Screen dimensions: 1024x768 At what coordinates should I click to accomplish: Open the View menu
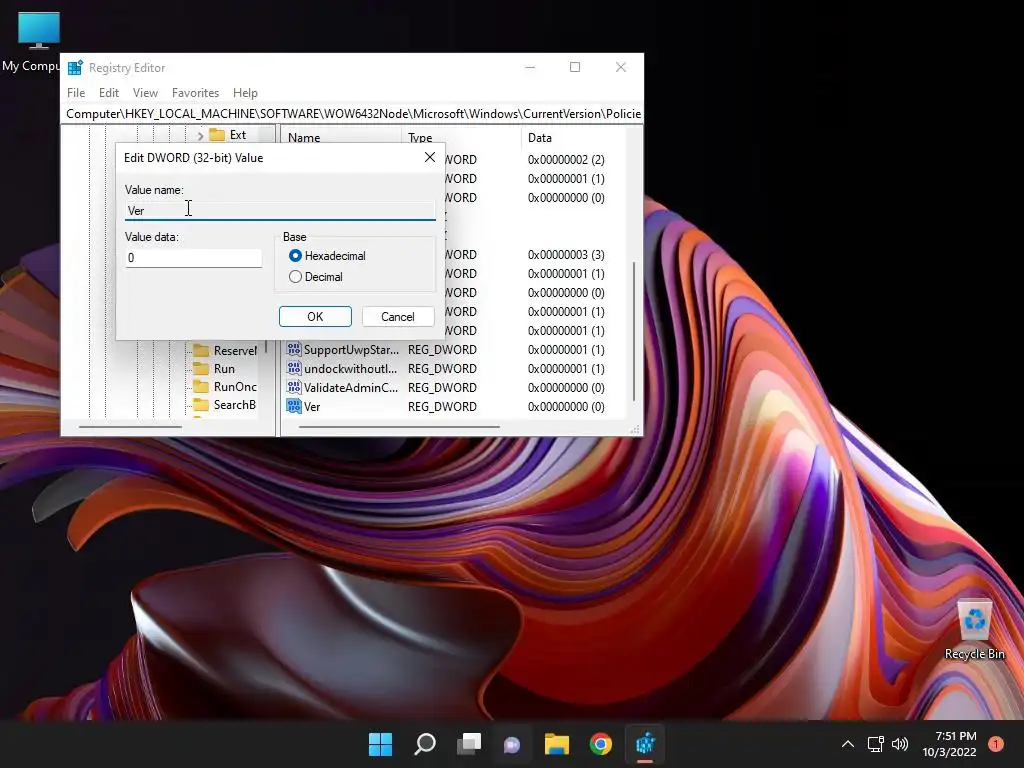point(145,93)
